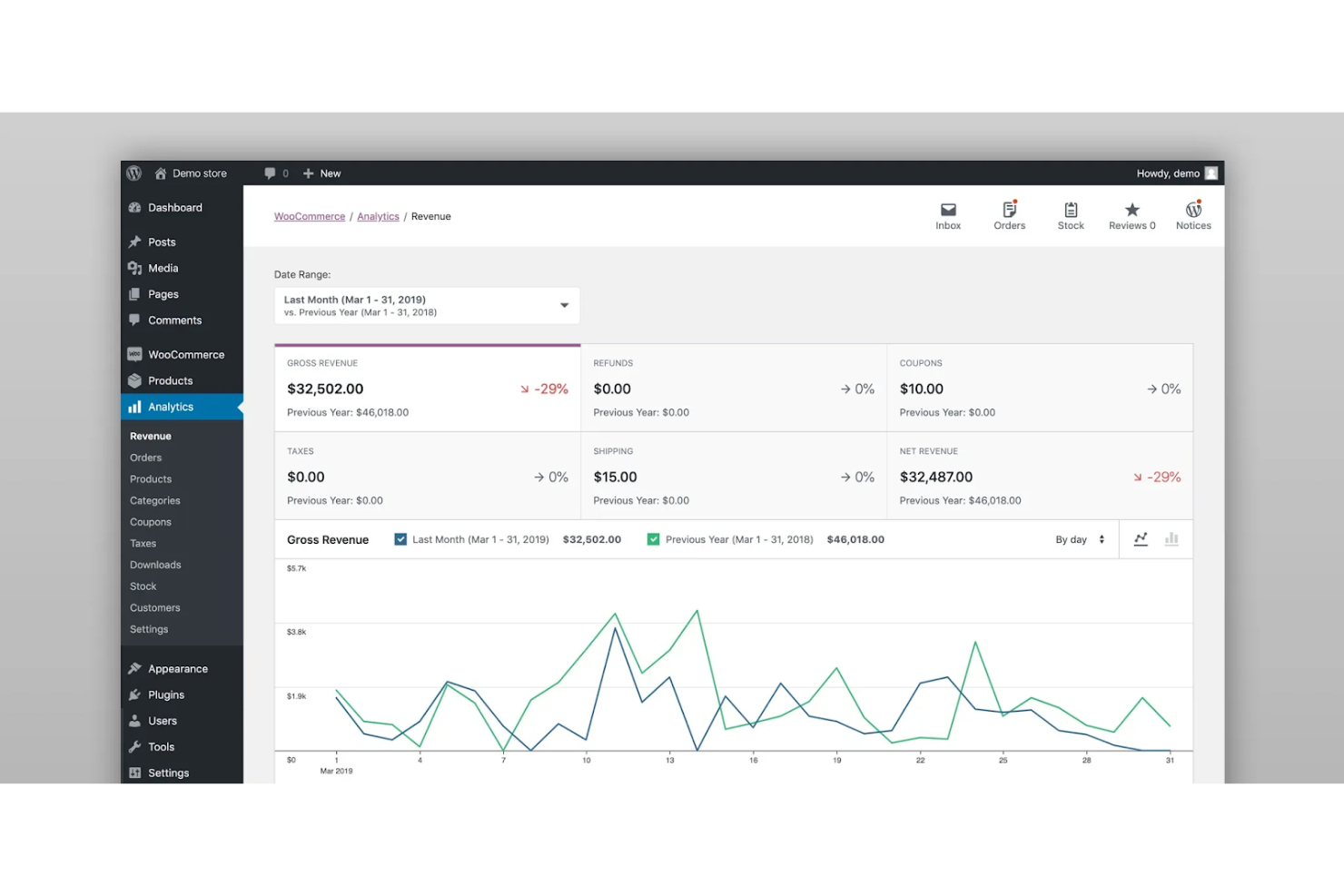Viewport: 1344px width, 896px height.
Task: Open the Date Range dropdown
Action: (x=427, y=305)
